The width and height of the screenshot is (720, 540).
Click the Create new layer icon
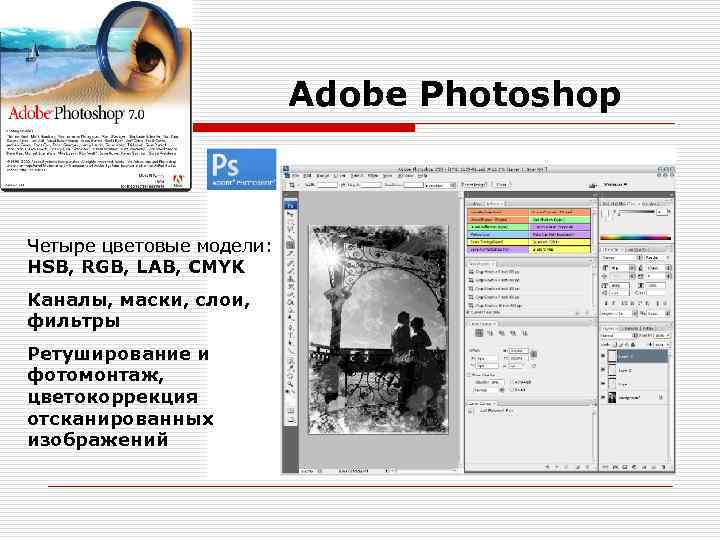tap(654, 467)
